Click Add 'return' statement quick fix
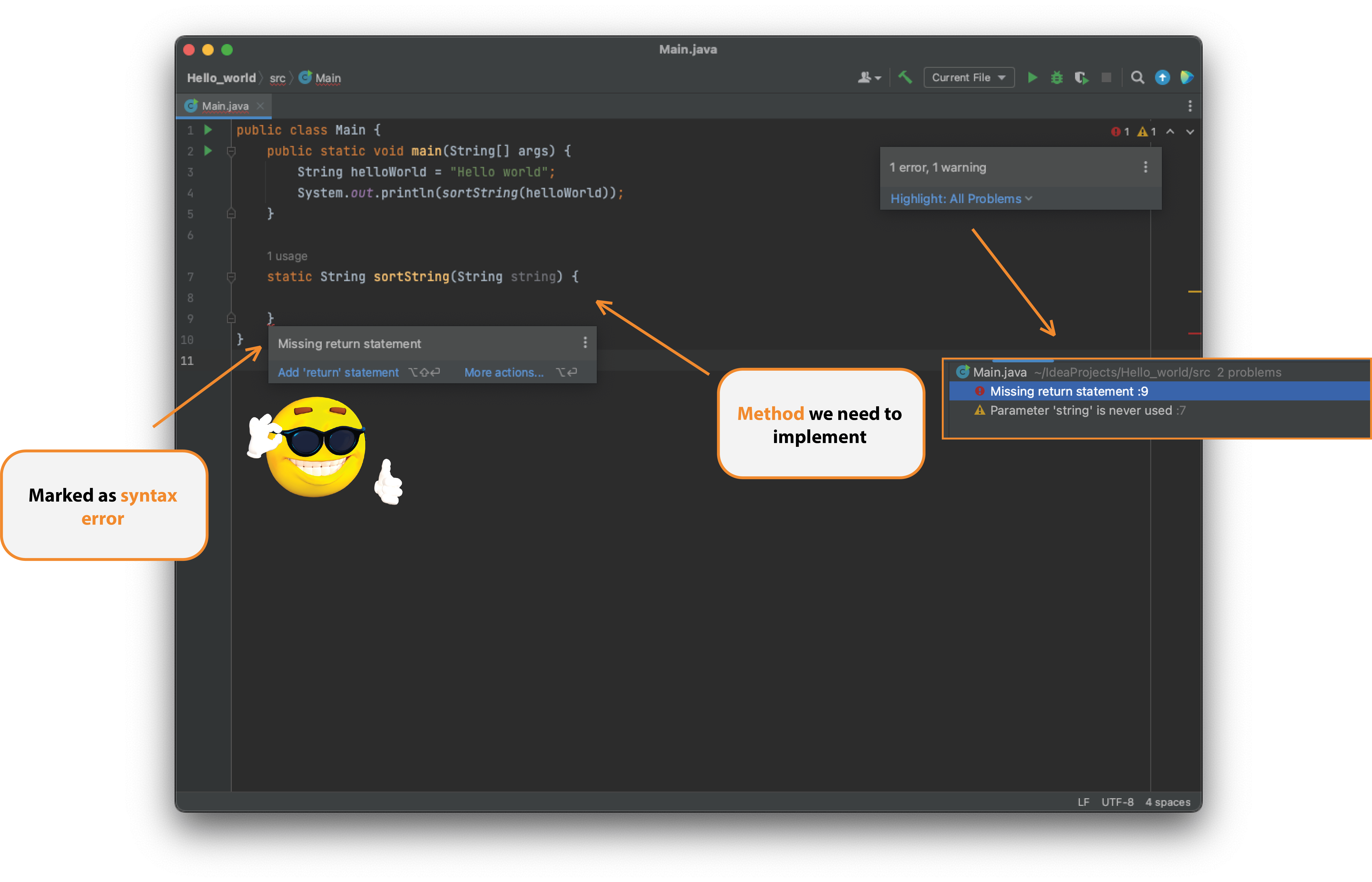Image resolution: width=1372 pixels, height=882 pixels. coord(338,373)
